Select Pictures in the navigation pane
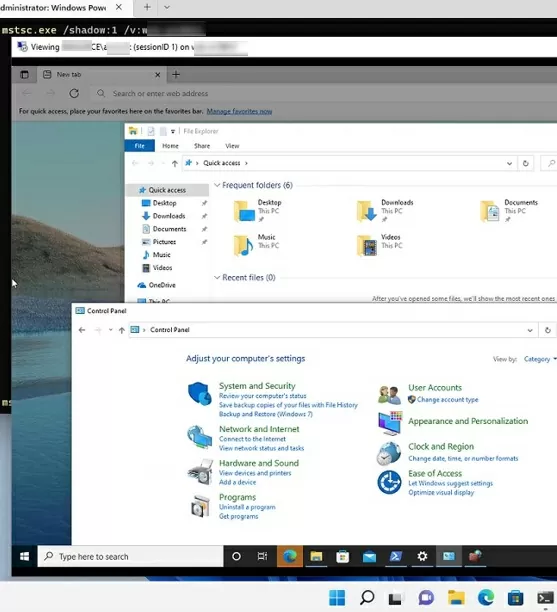The width and height of the screenshot is (557, 612). point(164,242)
